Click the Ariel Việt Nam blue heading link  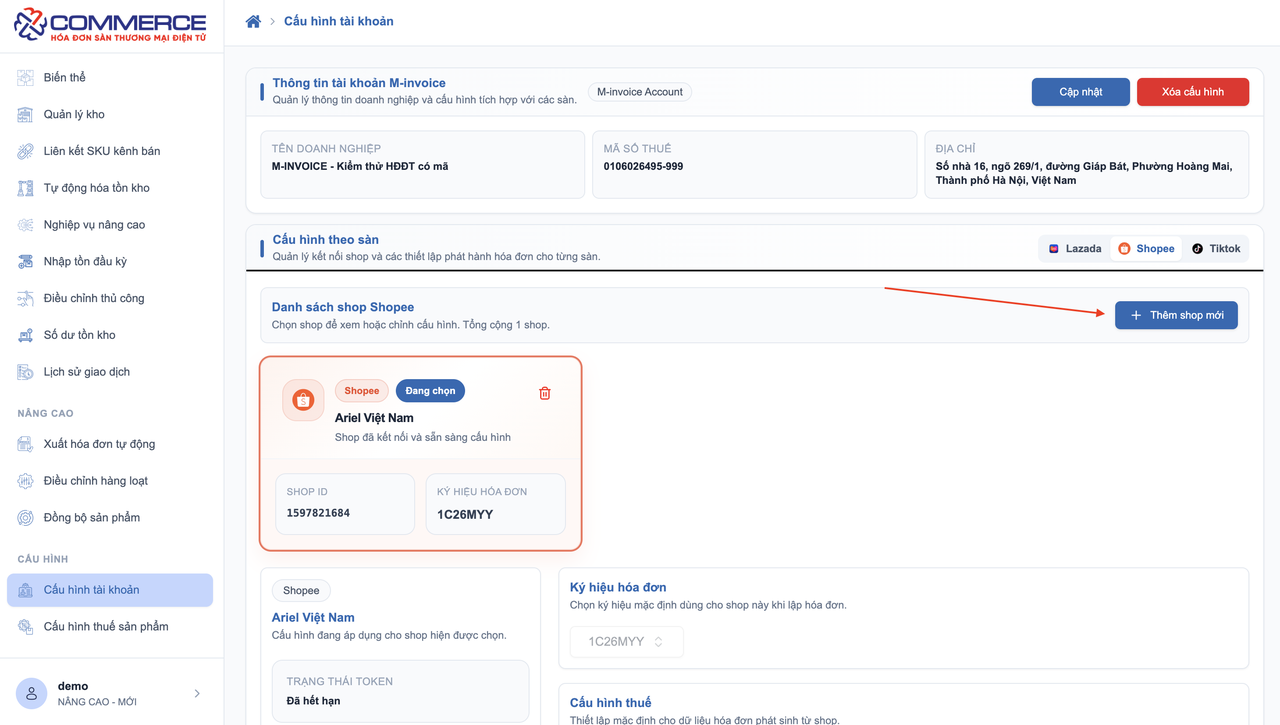pos(313,618)
